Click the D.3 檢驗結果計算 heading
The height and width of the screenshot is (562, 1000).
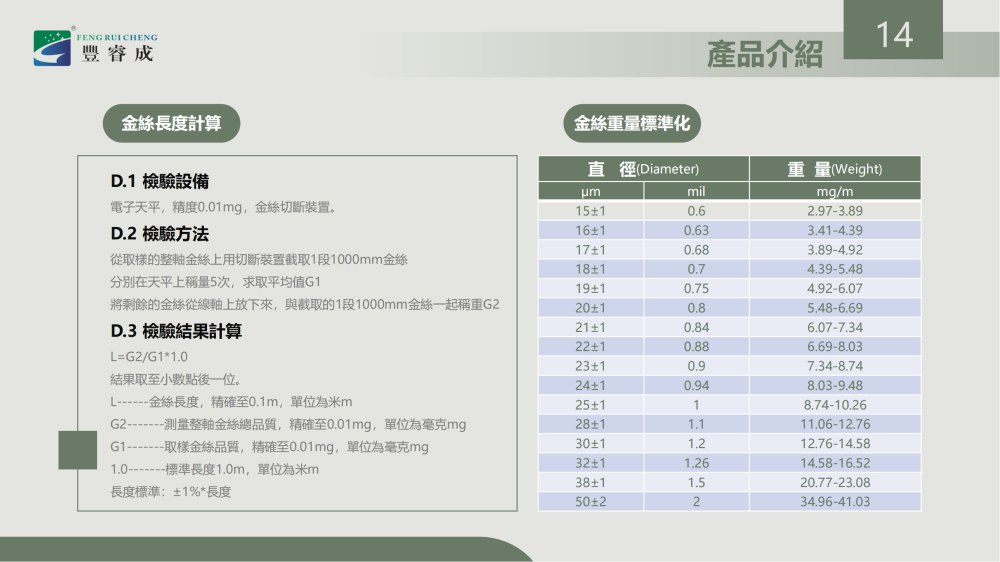point(176,331)
